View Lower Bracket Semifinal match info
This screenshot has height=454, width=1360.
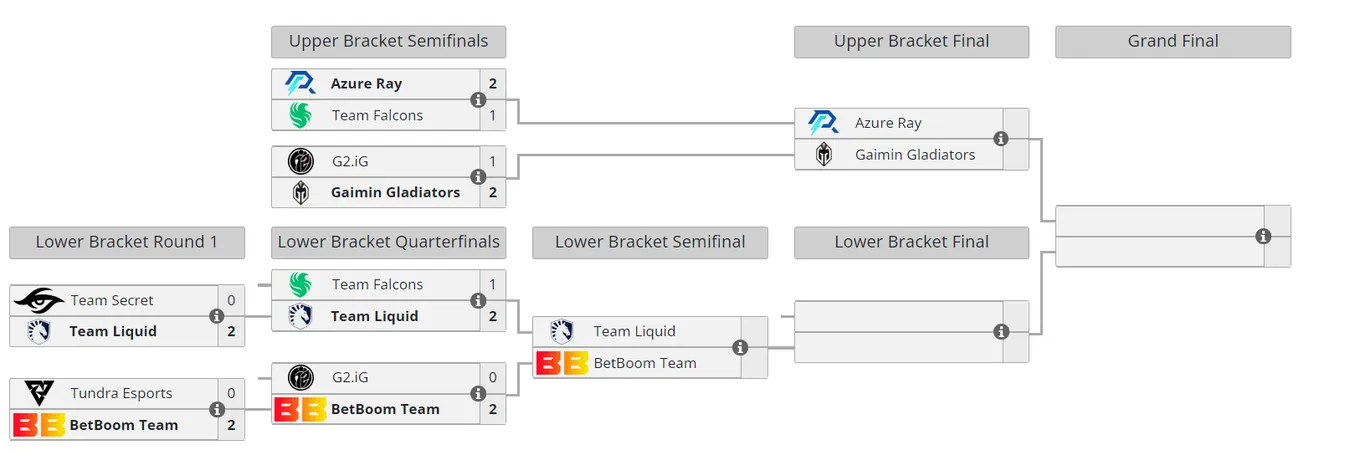[740, 347]
